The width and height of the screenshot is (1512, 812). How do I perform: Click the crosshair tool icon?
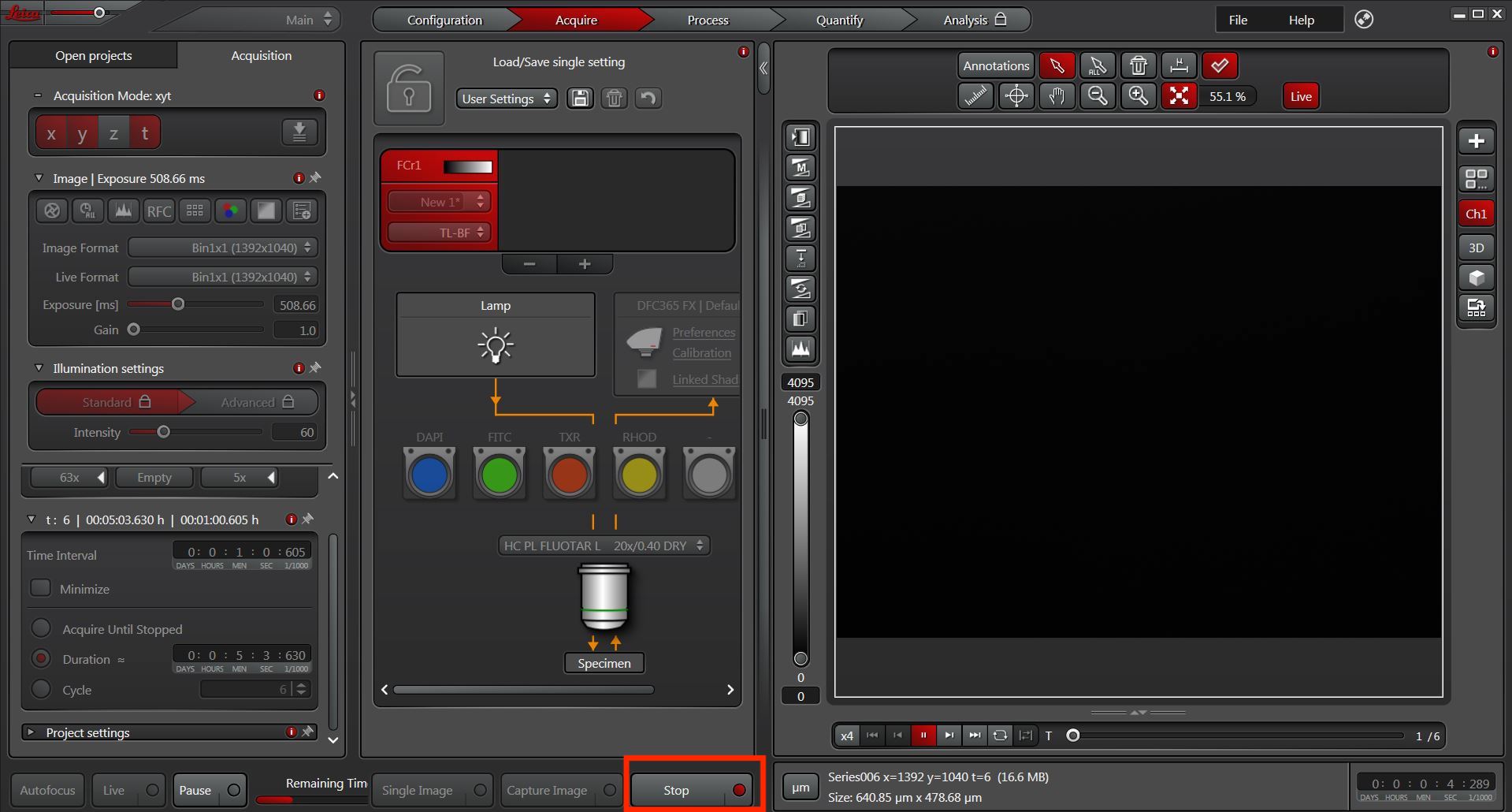[x=1016, y=96]
